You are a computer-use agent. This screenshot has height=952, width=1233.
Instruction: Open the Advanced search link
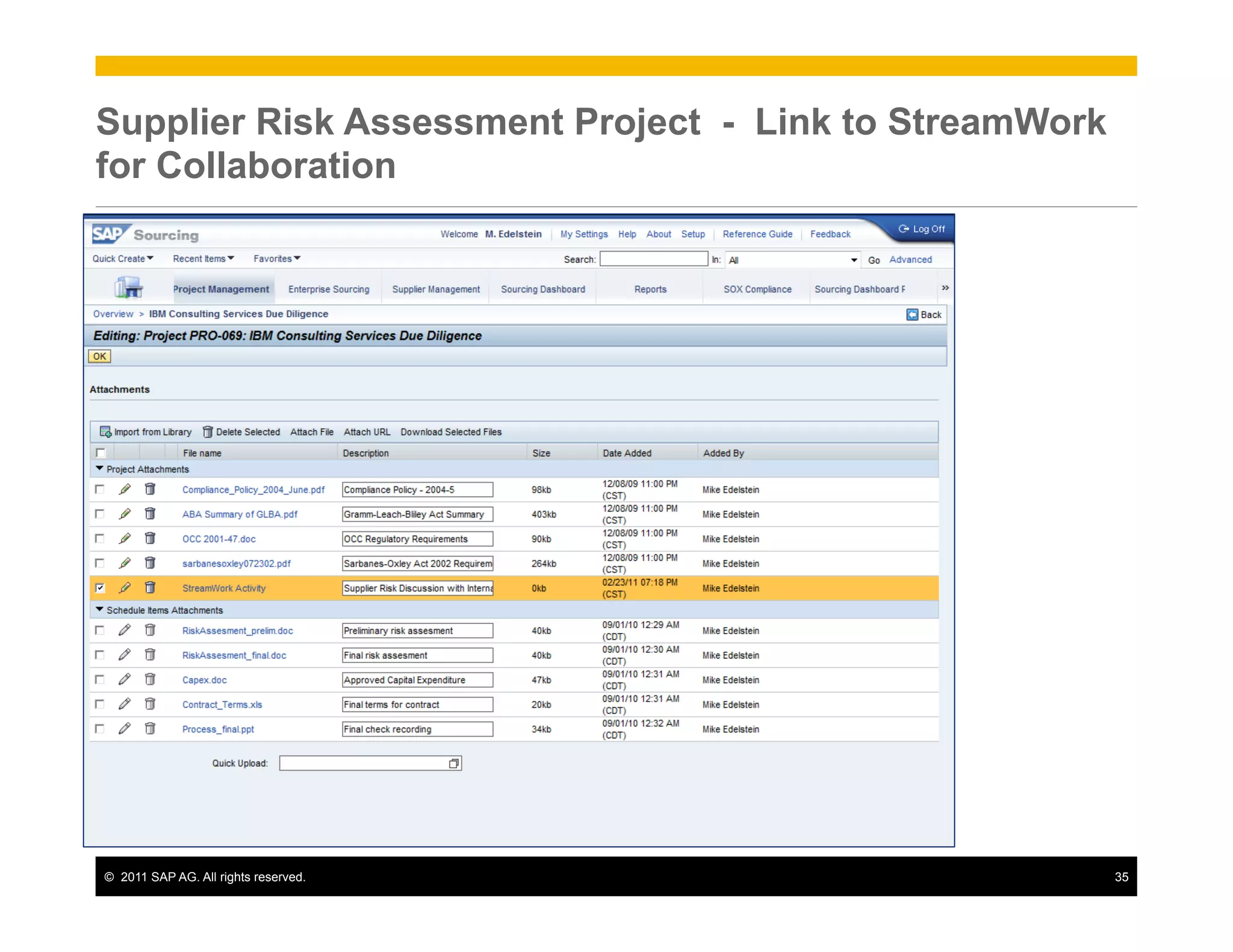[x=910, y=260]
